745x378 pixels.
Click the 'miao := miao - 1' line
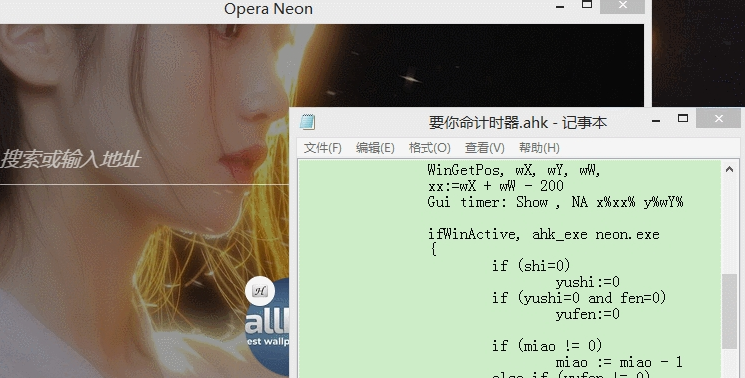(619, 362)
